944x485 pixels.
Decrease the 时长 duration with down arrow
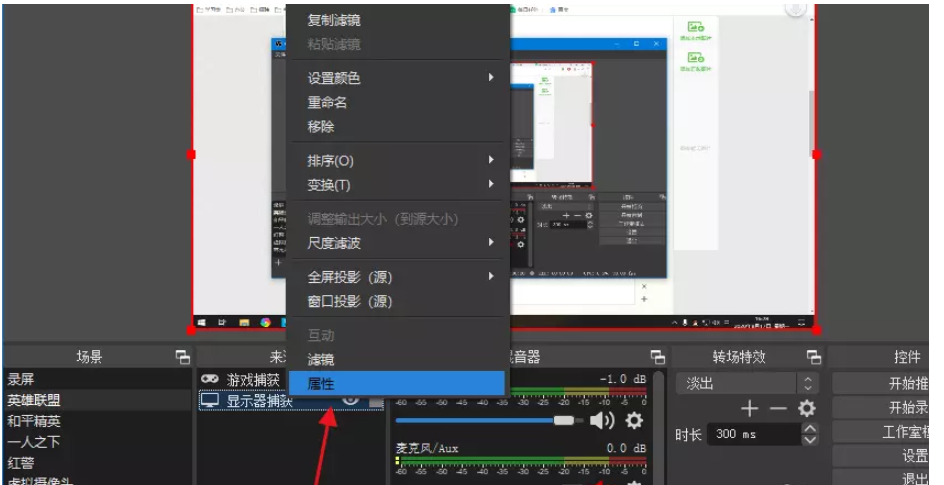pos(810,440)
